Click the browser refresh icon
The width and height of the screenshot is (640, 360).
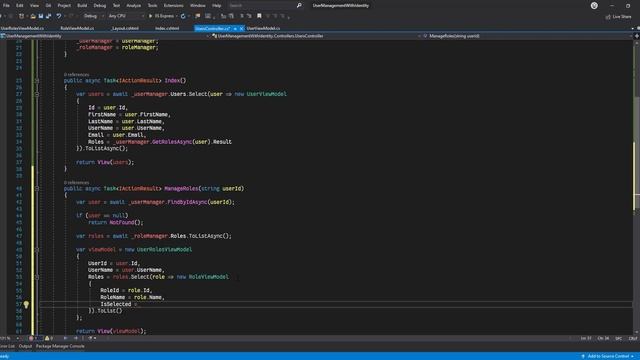tap(183, 16)
